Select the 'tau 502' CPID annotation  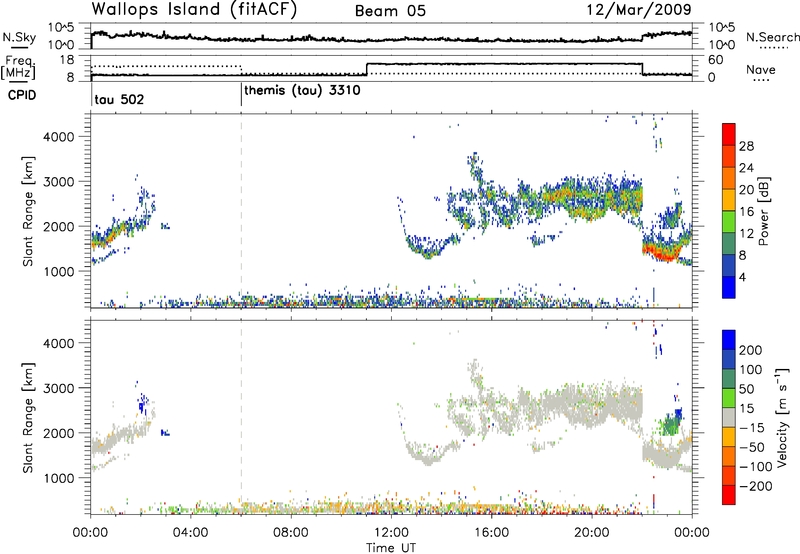[119, 99]
